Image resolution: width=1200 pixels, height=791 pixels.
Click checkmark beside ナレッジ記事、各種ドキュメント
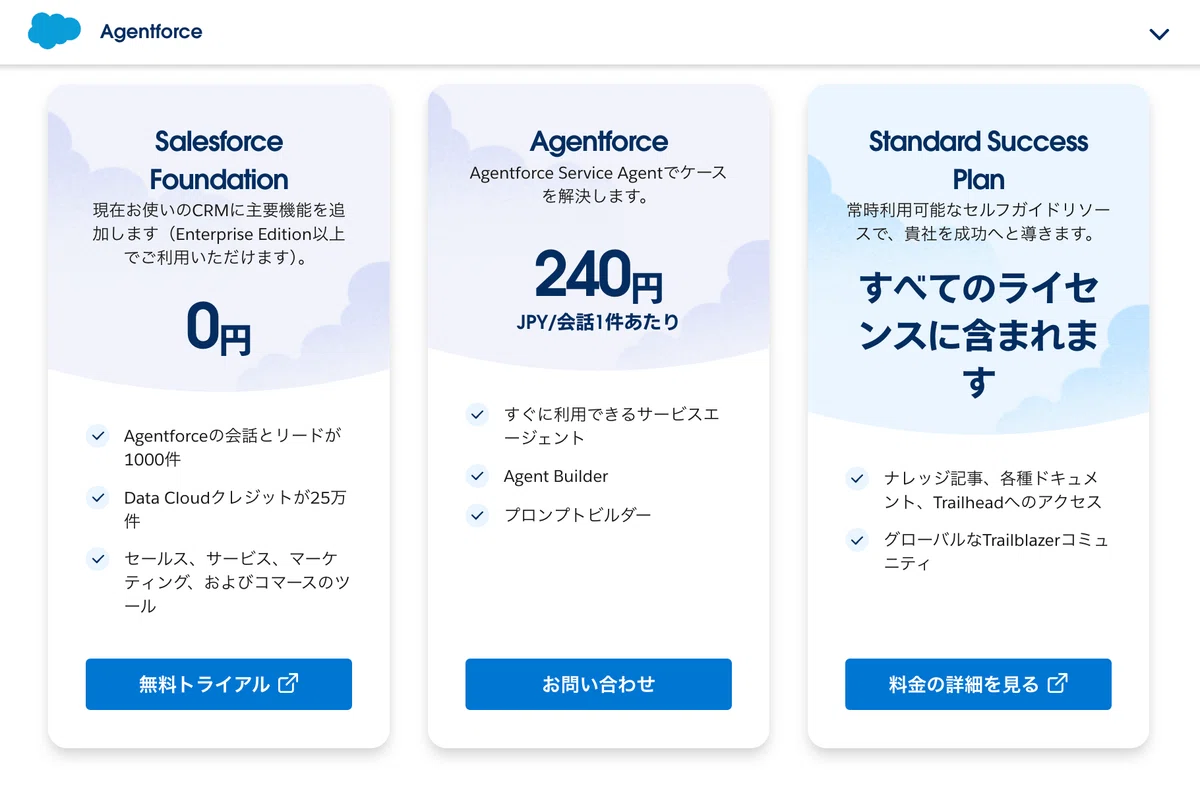857,478
